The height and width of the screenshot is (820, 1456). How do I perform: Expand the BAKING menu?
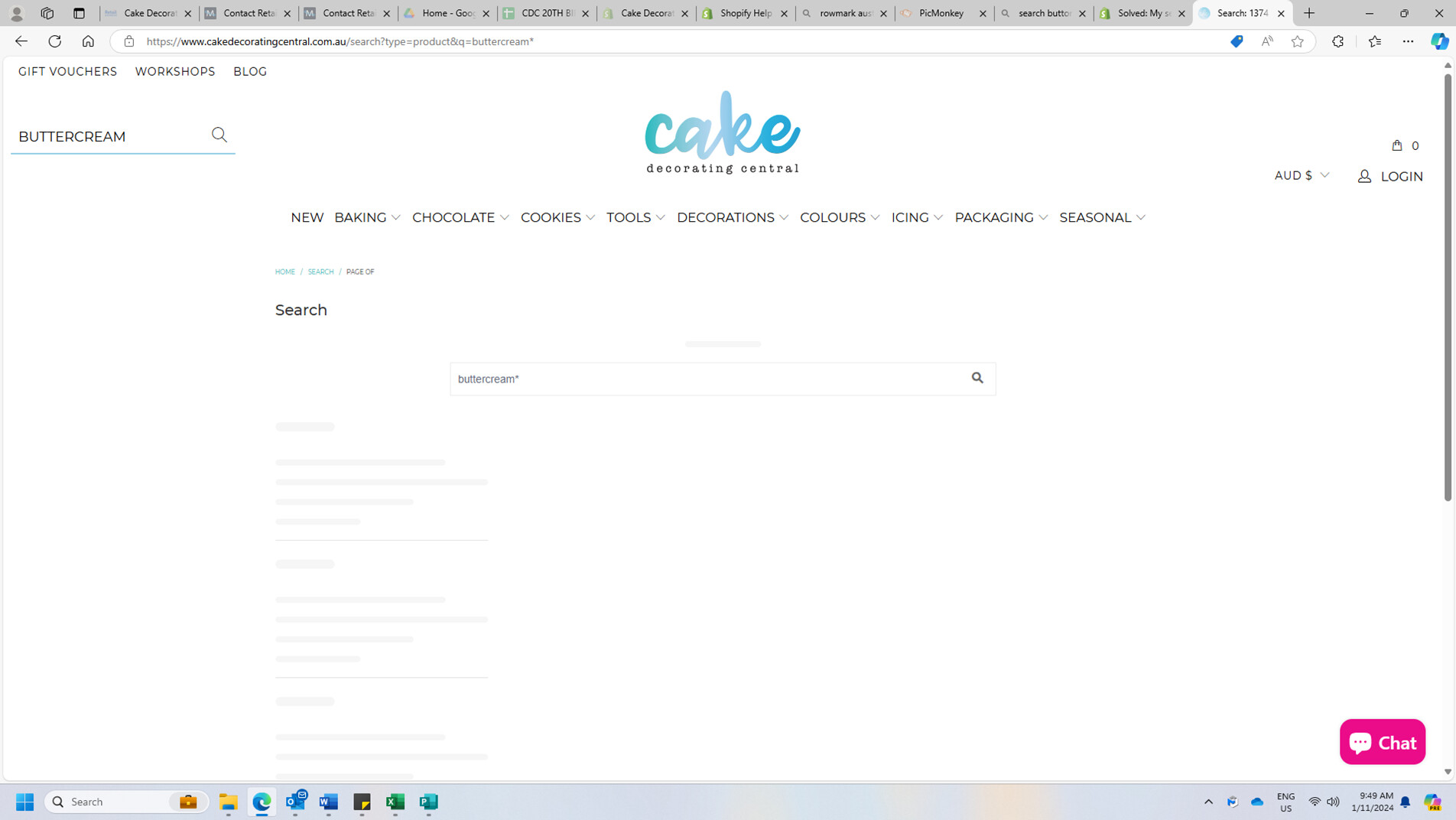click(x=367, y=218)
